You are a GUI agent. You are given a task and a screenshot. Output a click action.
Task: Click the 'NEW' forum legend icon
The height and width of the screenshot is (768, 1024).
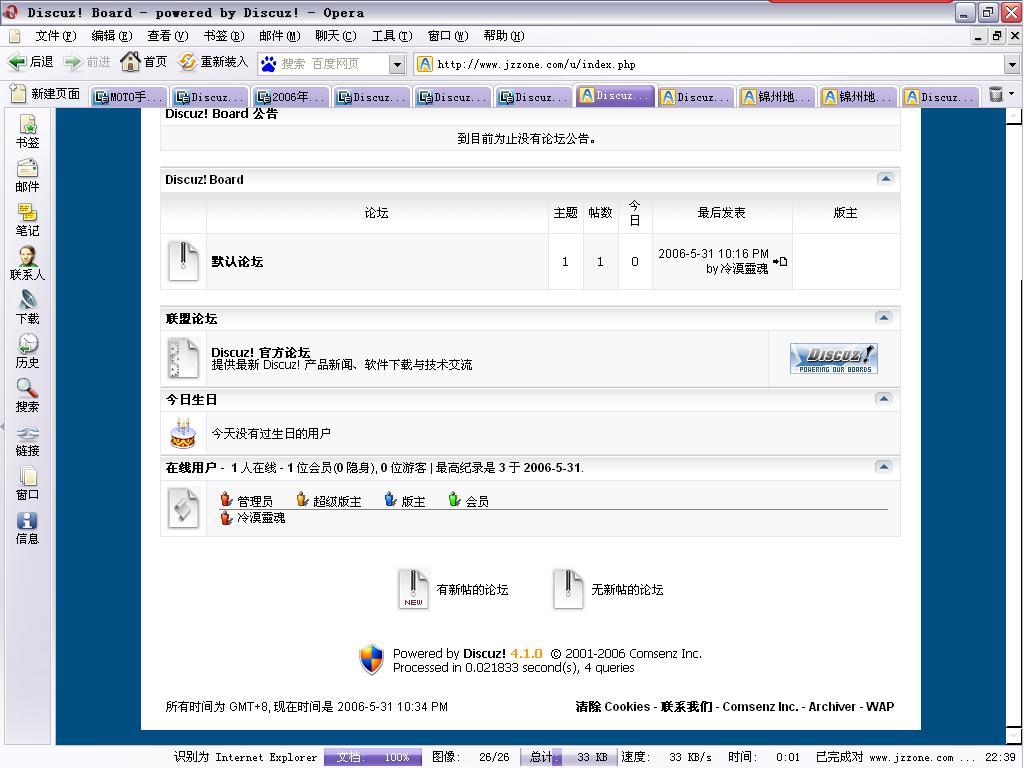[413, 589]
